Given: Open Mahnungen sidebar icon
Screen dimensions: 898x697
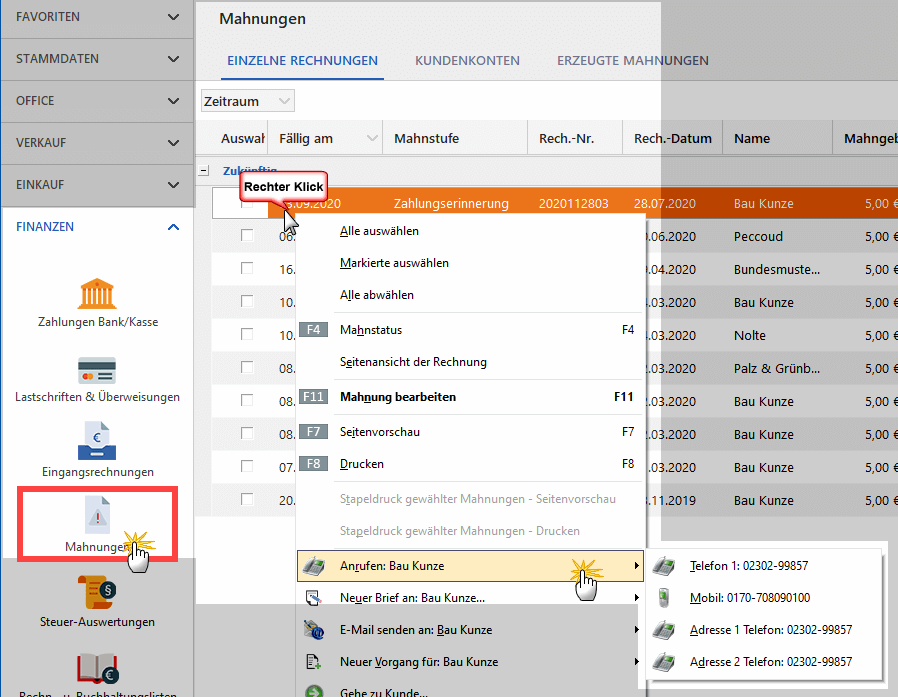Looking at the screenshot, I should coord(97,514).
